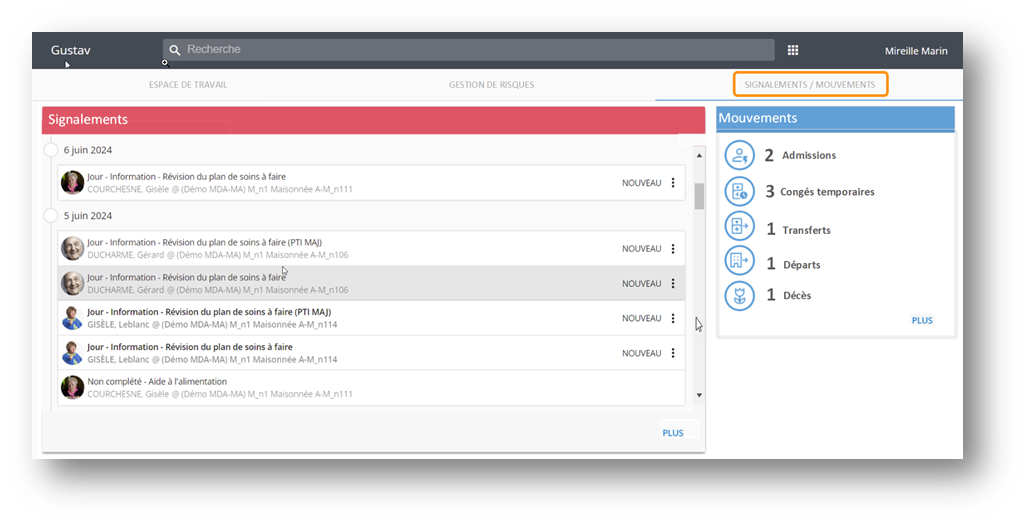The image size is (1028, 524).
Task: Open the Signalements / Mouvements tab
Action: click(810, 85)
